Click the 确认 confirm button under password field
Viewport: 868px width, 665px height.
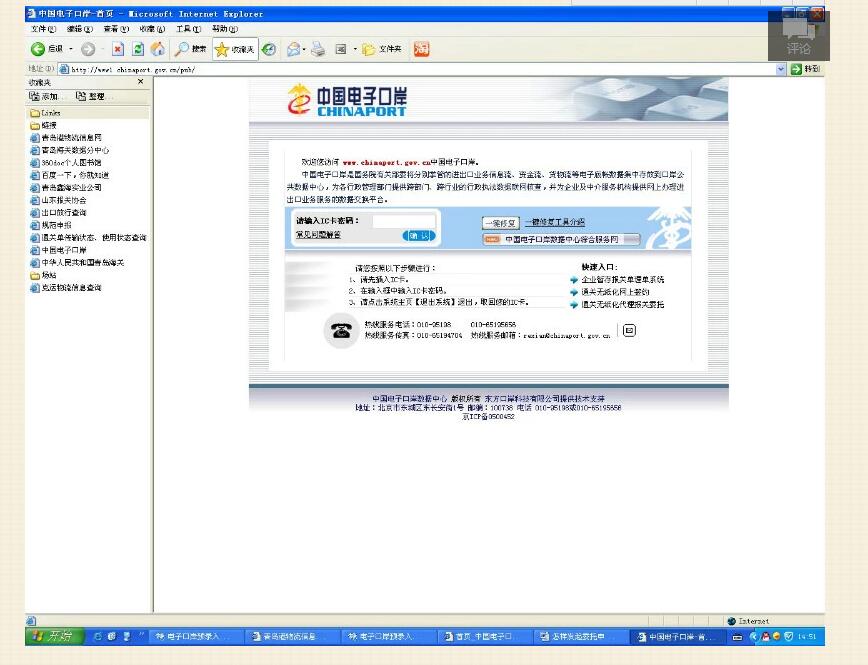418,236
